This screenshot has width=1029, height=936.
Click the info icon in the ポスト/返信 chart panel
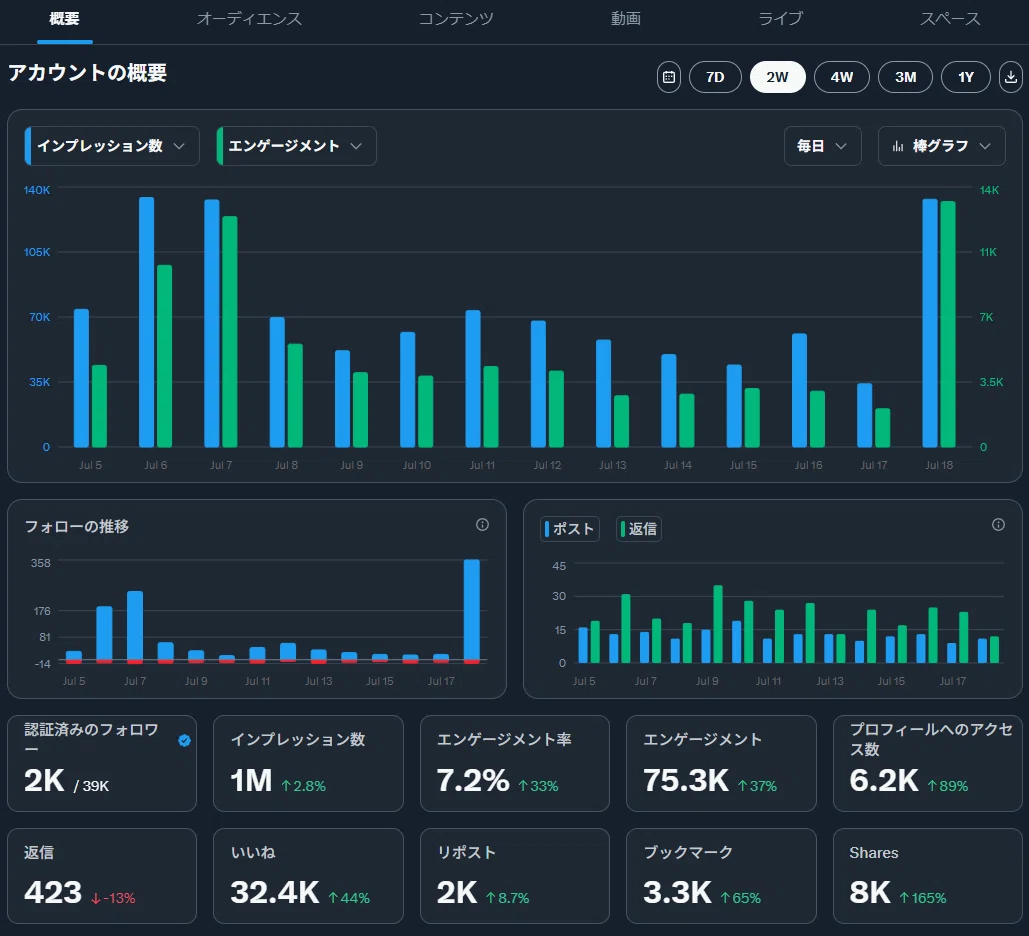998,524
